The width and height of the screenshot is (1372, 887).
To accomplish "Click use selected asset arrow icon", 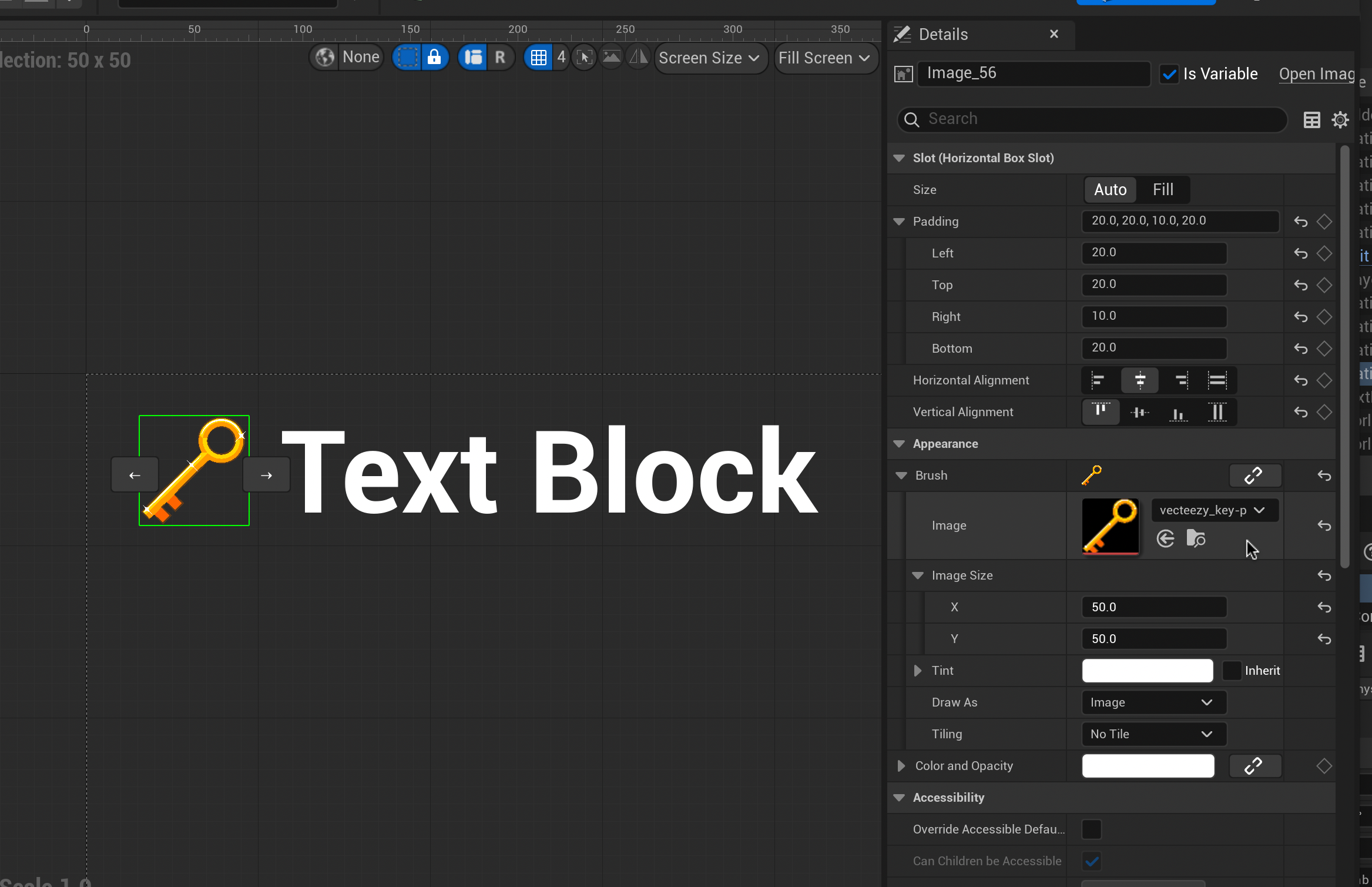I will 1165,538.
